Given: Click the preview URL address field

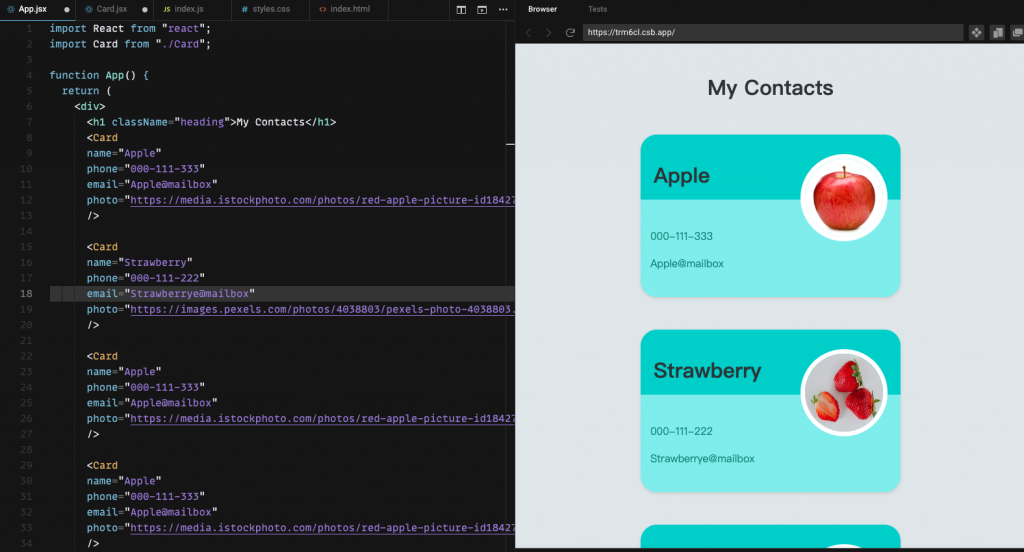Looking at the screenshot, I should click(773, 32).
